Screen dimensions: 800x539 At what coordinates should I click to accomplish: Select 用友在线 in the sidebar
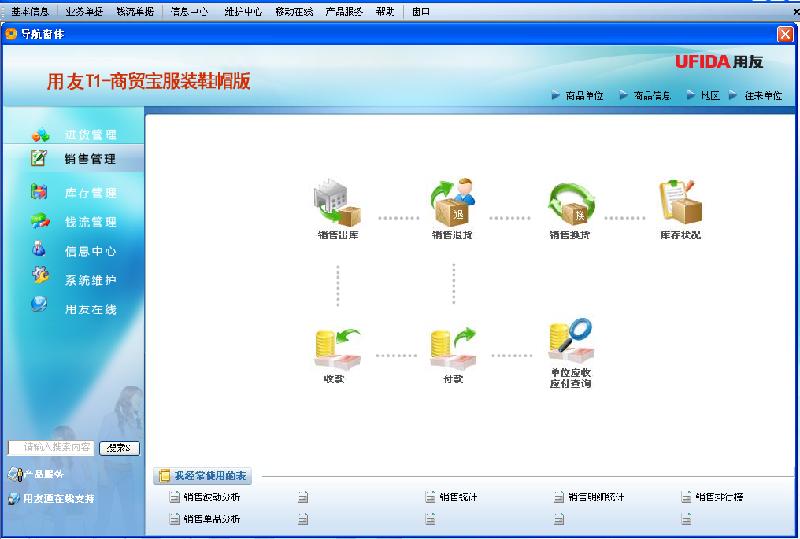(90, 309)
